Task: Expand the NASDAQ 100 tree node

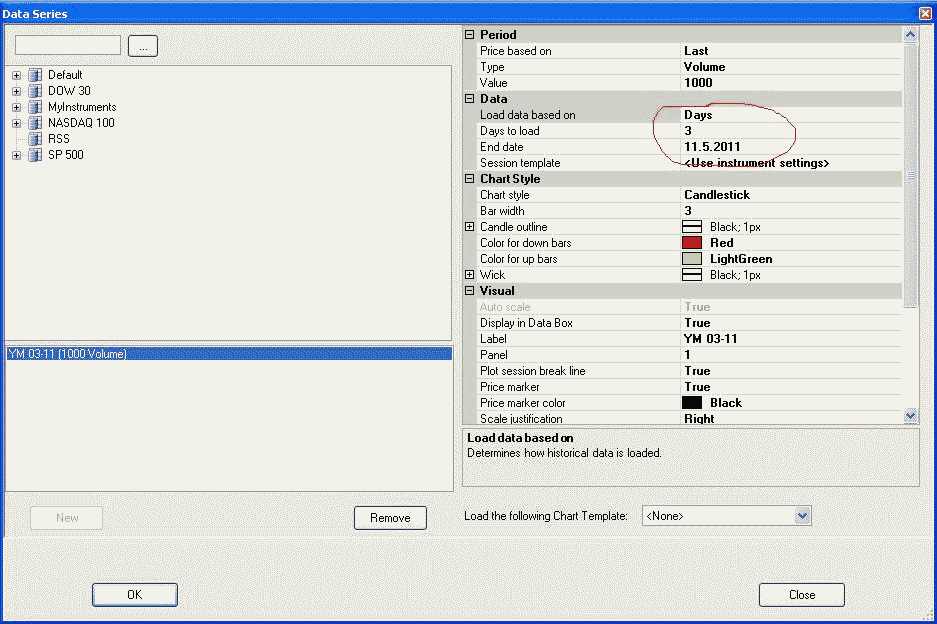Action: click(x=16, y=124)
